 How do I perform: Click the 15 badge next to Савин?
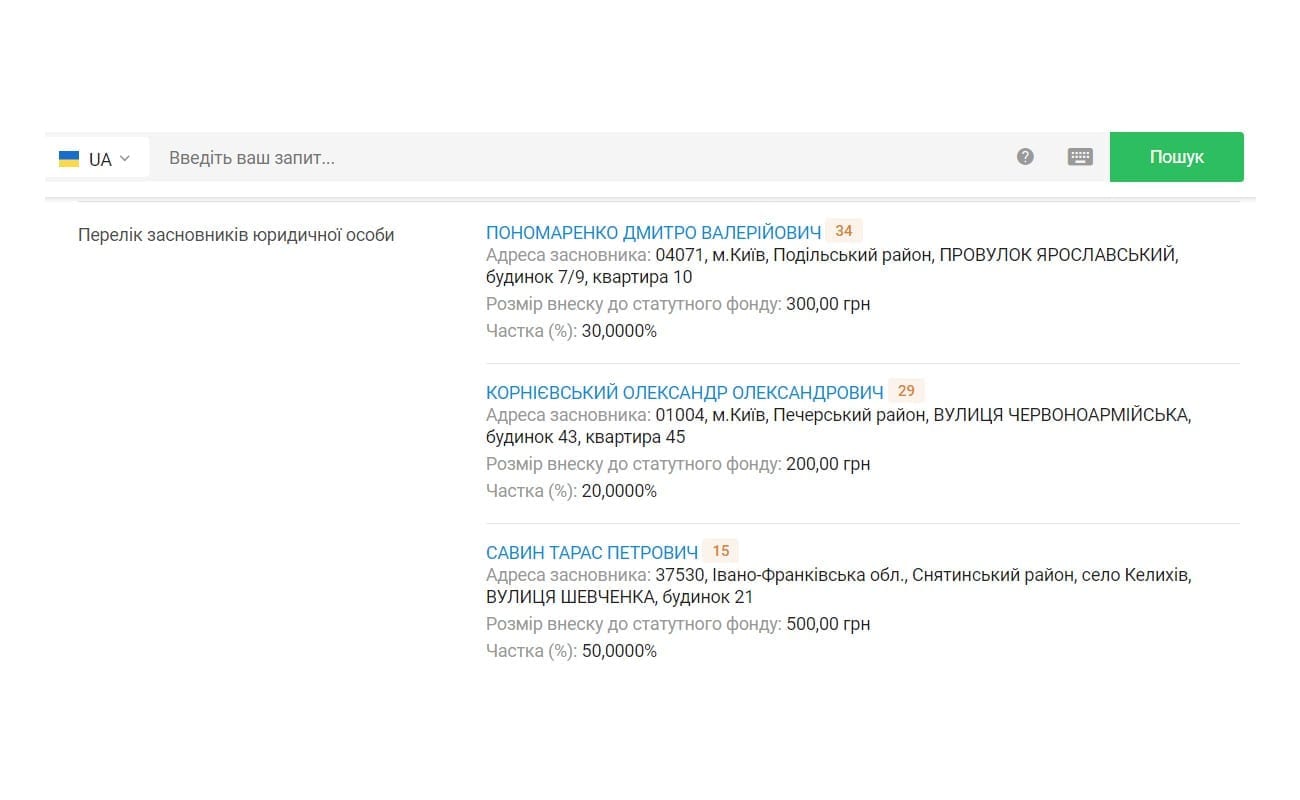(720, 551)
